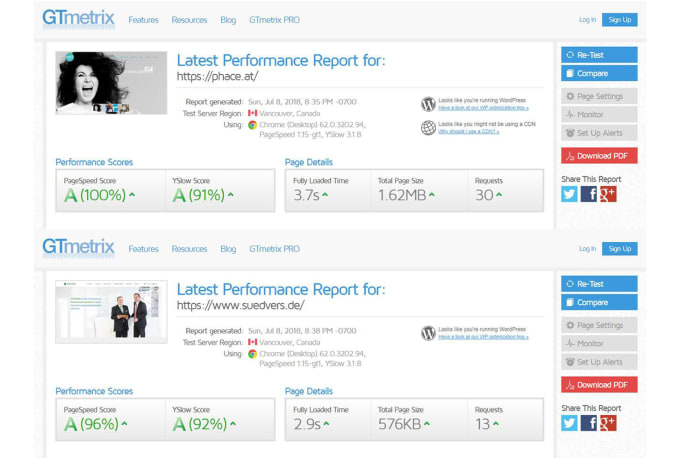680x458 pixels.
Task: Click the Chrome icon in the phace.at report
Action: click(x=252, y=125)
